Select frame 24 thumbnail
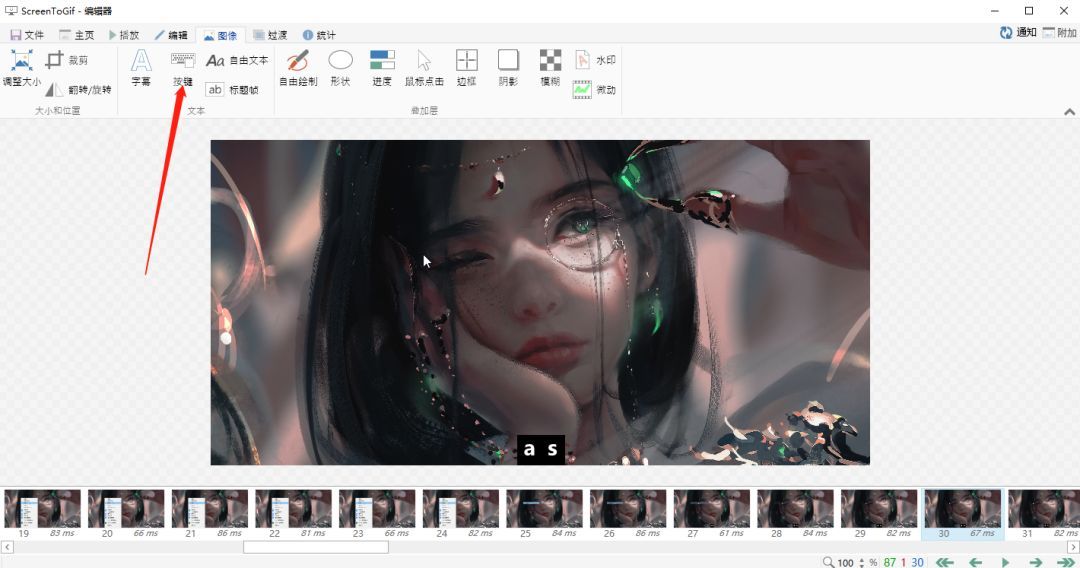 [461, 514]
